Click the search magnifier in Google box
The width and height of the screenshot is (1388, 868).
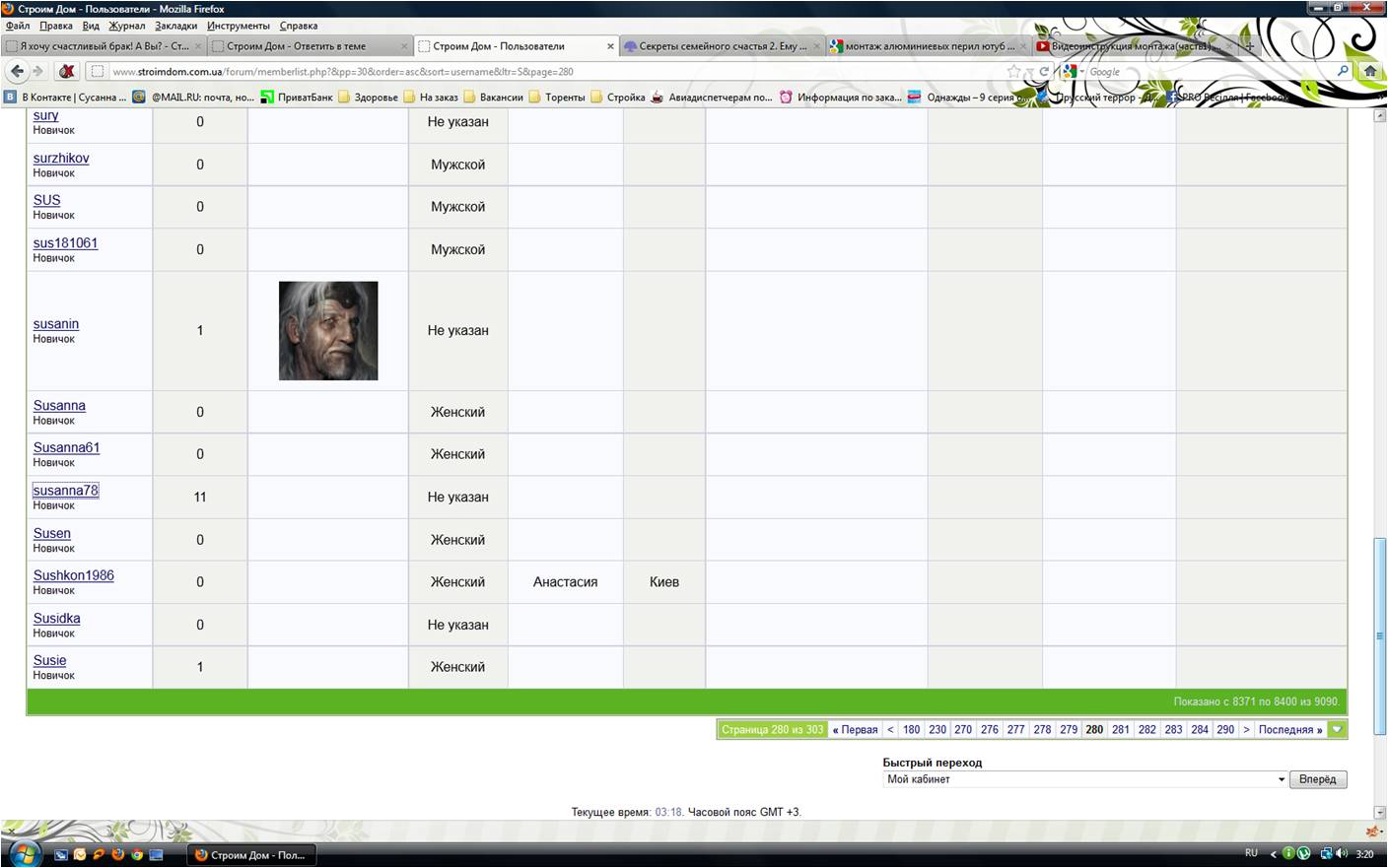1343,71
